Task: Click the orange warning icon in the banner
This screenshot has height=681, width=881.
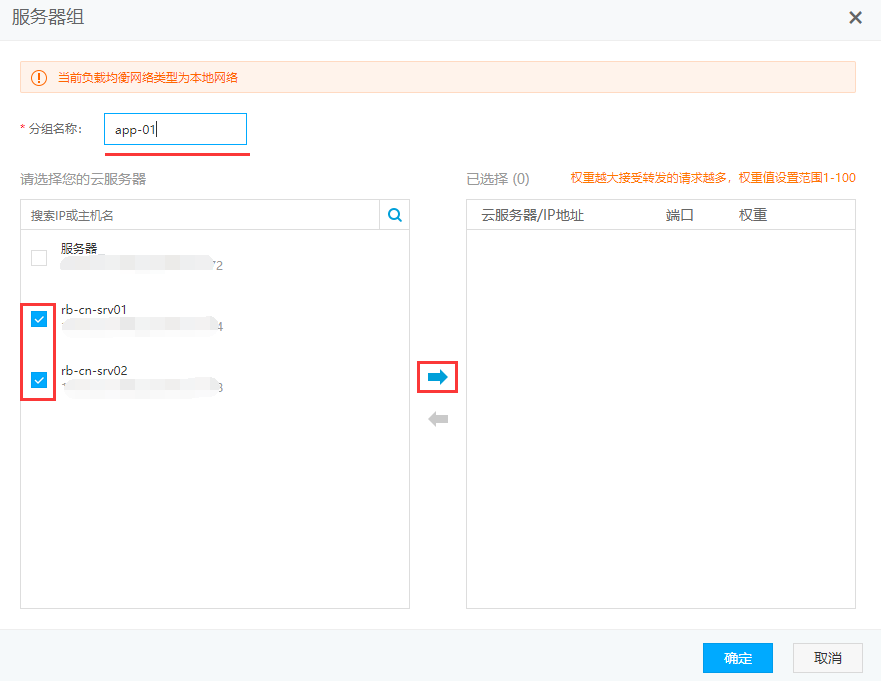Action: pyautogui.click(x=39, y=77)
